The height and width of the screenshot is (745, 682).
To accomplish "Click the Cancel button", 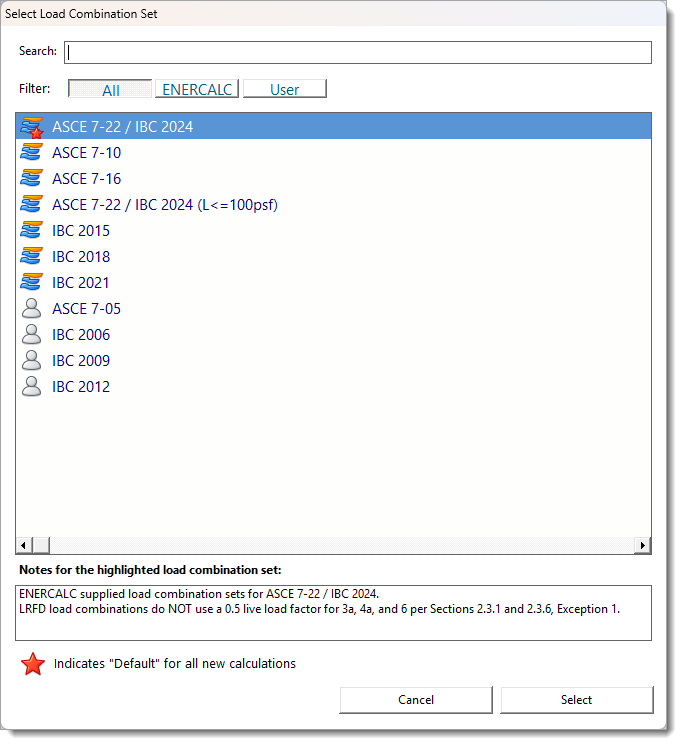I will [x=416, y=700].
